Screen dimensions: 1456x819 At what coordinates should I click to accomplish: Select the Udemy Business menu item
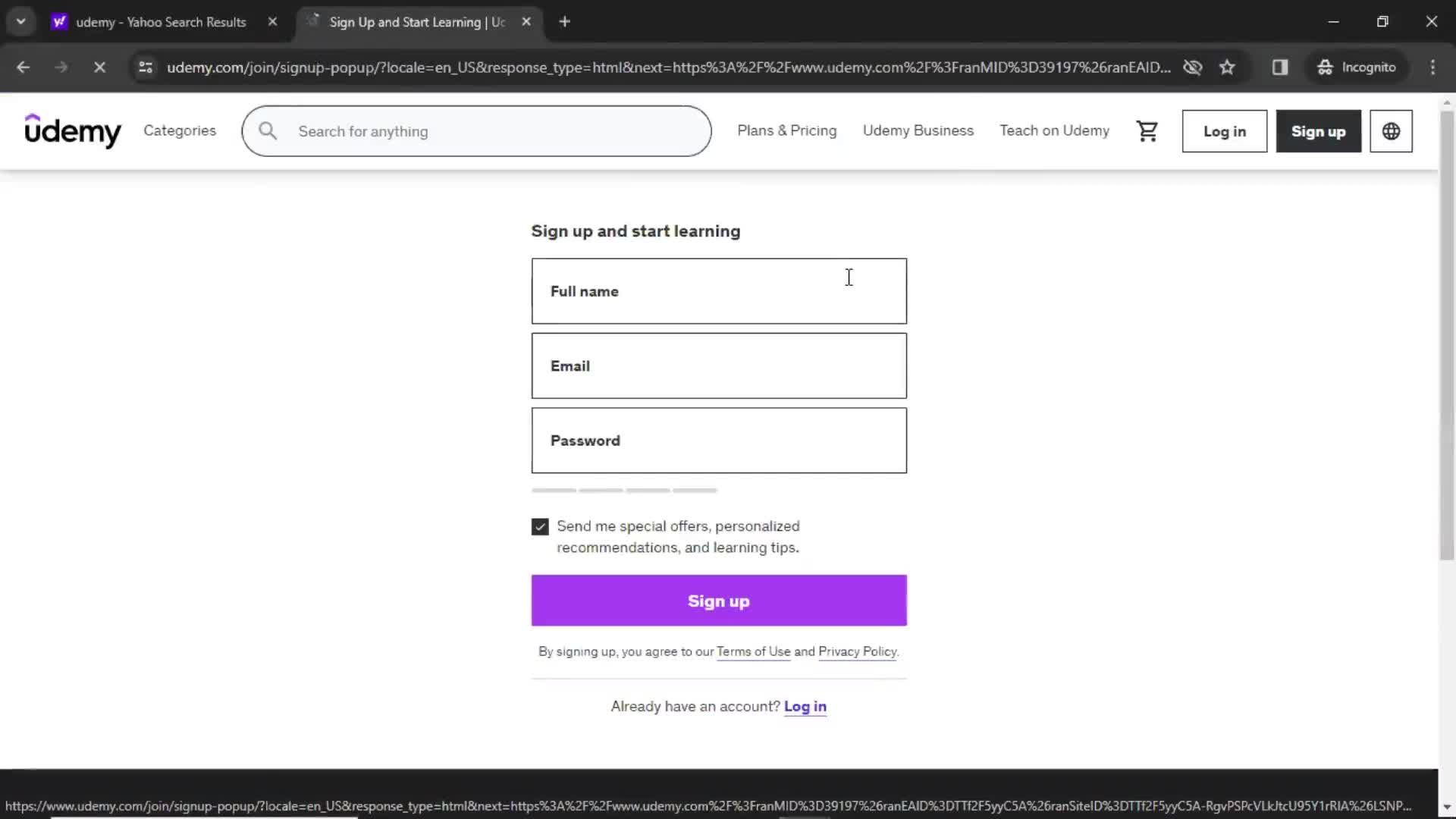tap(918, 130)
